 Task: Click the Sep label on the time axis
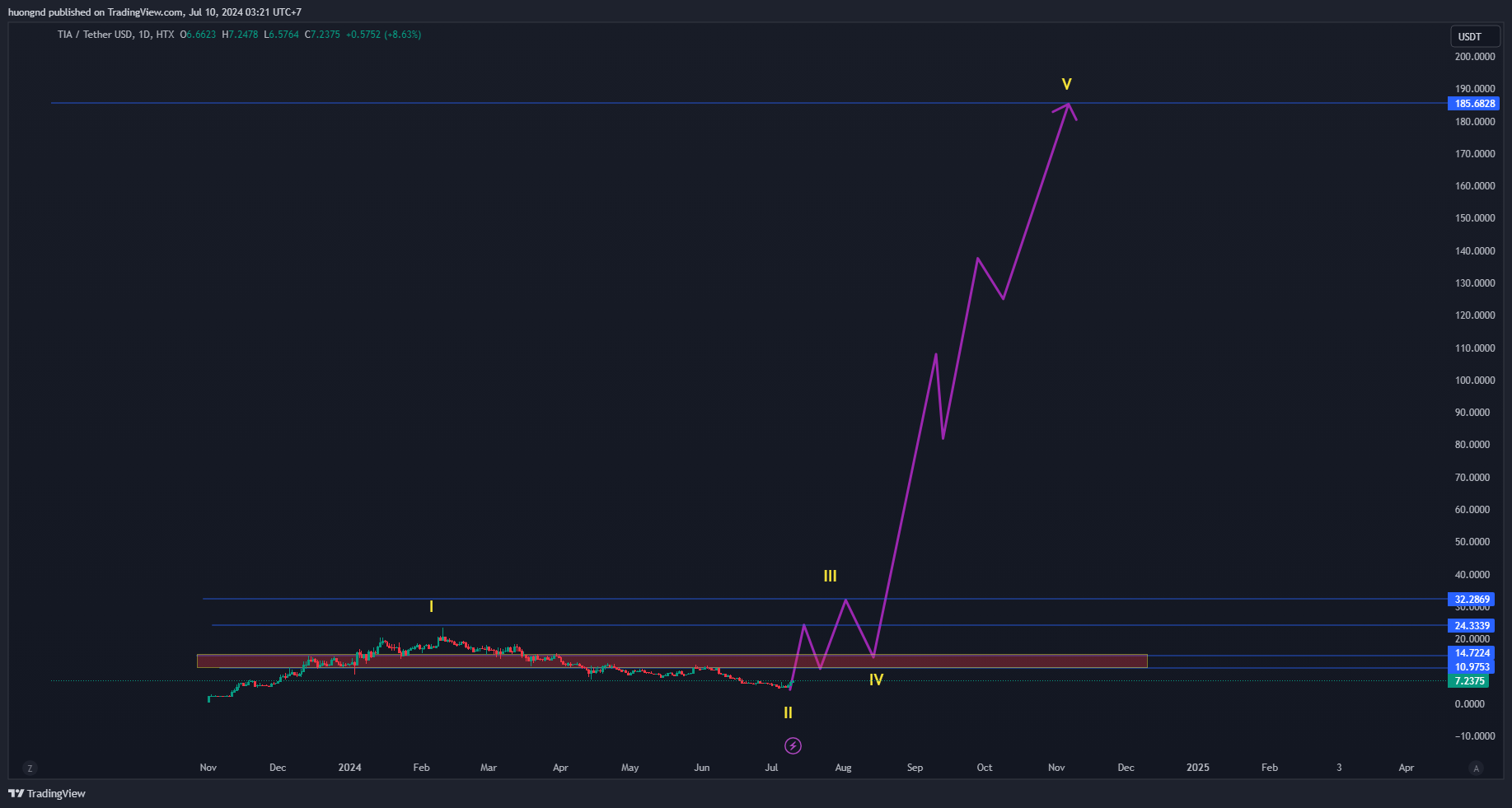click(x=915, y=768)
